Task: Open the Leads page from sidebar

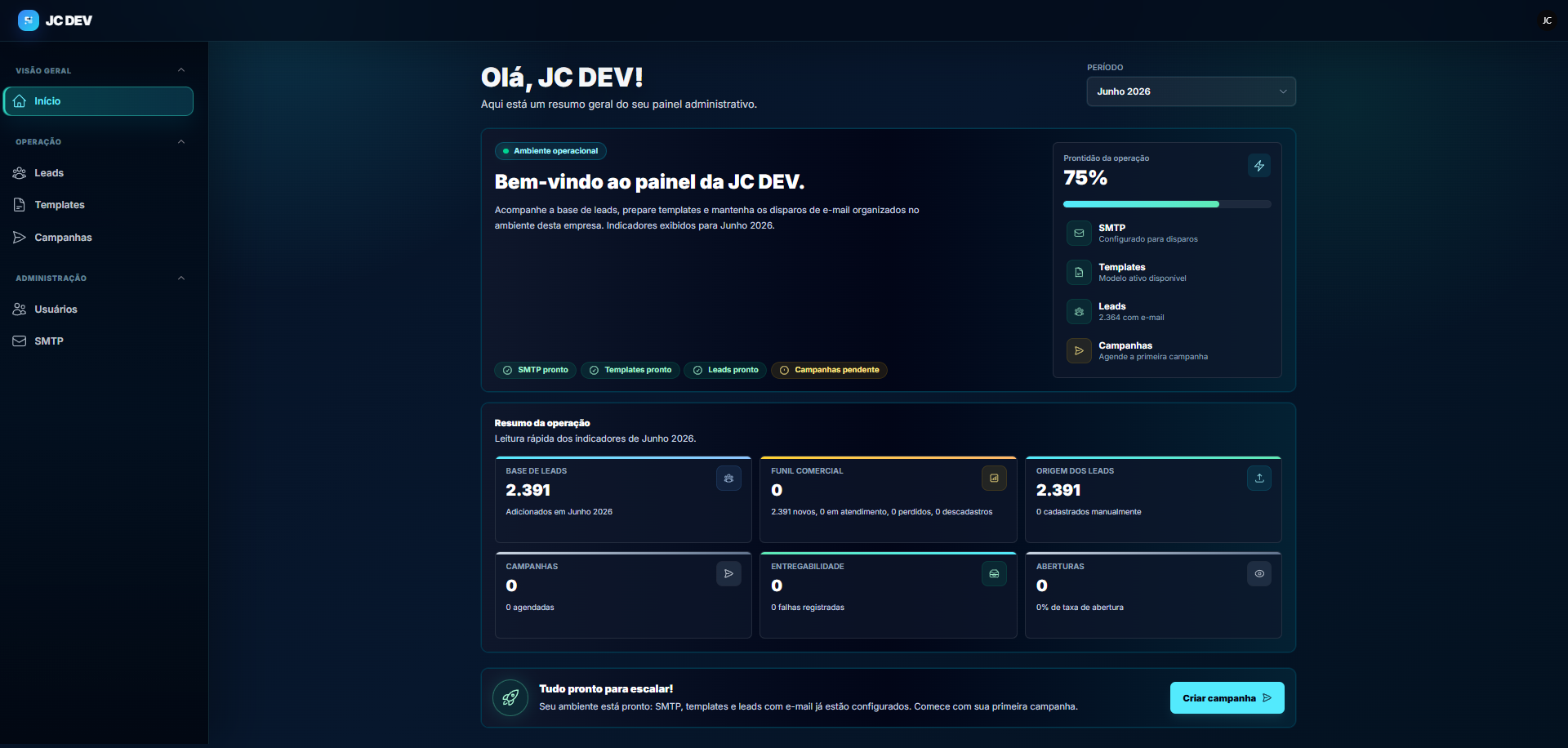Action: tap(98, 173)
